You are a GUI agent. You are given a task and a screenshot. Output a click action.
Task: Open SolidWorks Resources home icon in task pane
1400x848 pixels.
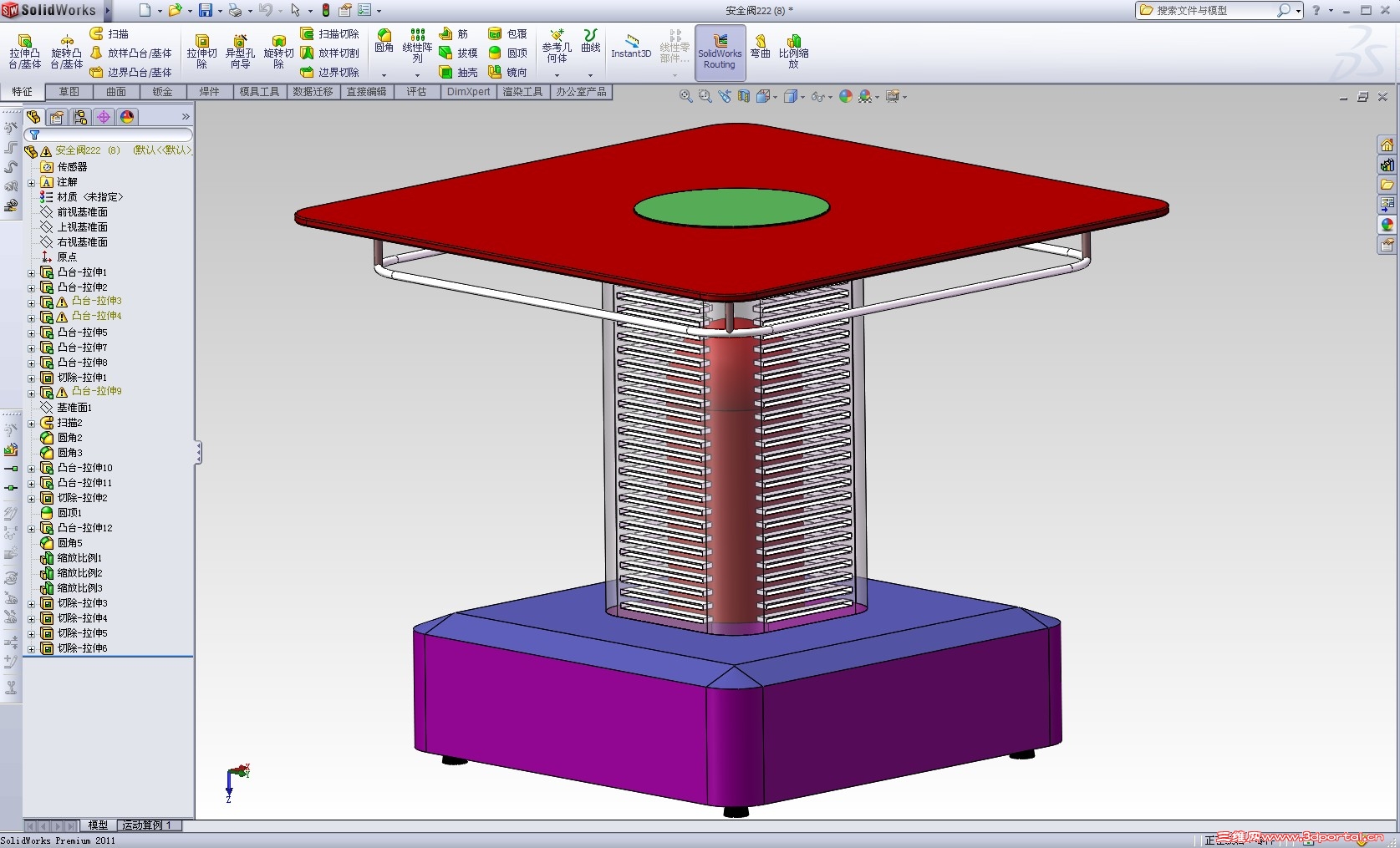[x=1387, y=145]
